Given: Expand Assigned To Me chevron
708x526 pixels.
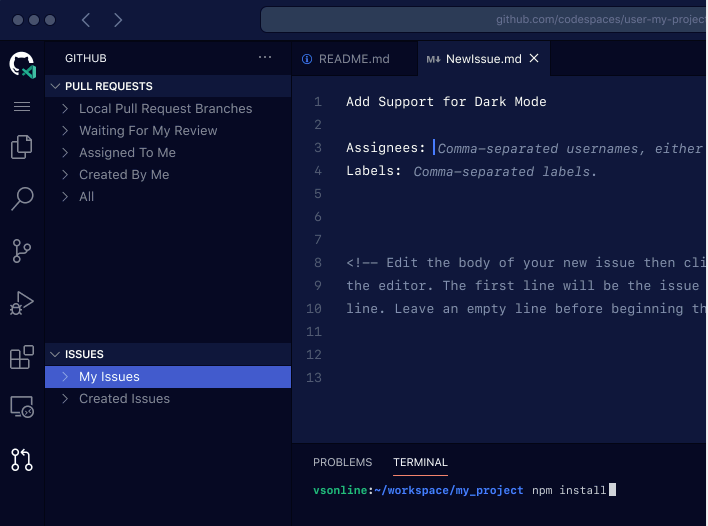Looking at the screenshot, I should click(x=65, y=153).
